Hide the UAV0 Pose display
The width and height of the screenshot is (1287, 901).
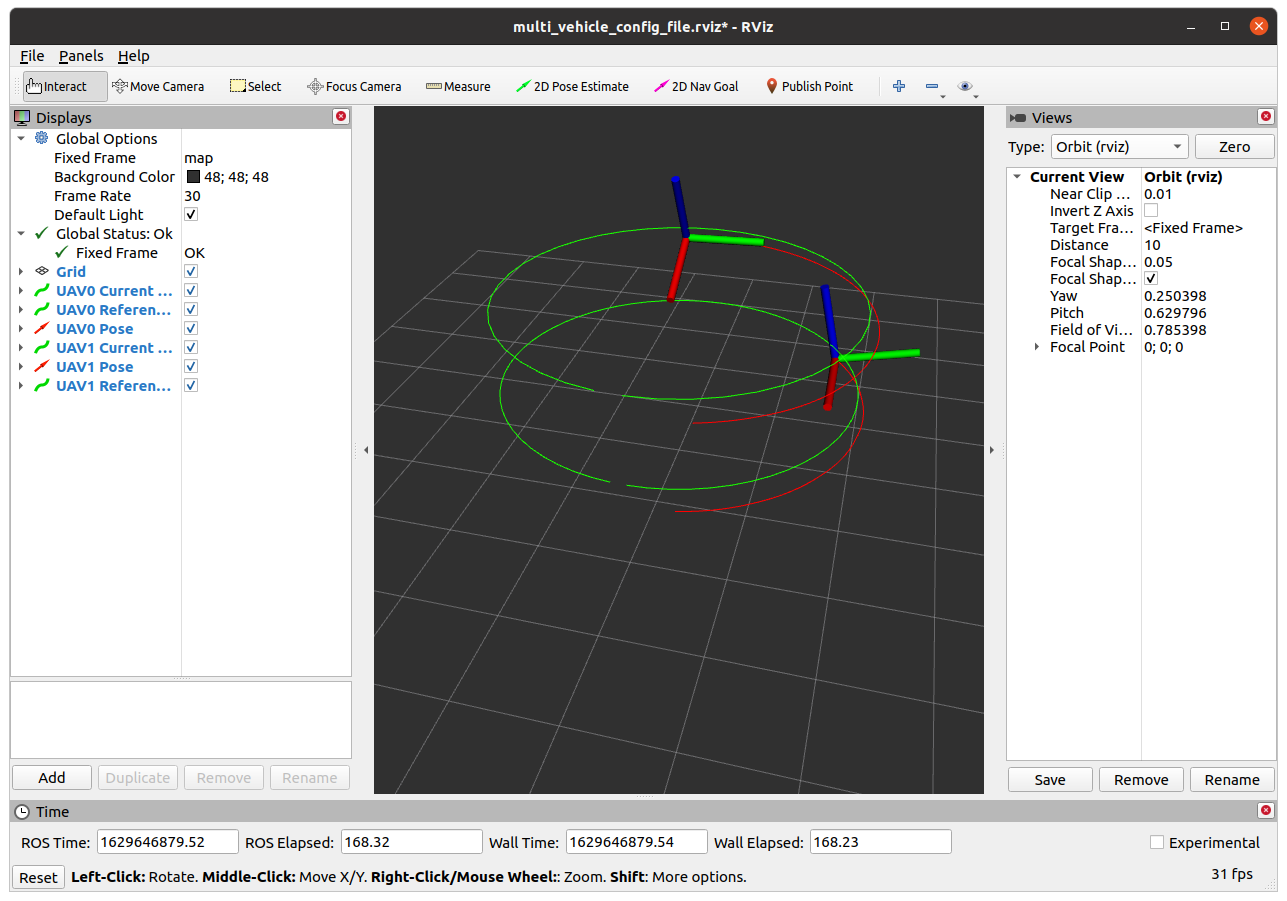tap(191, 328)
